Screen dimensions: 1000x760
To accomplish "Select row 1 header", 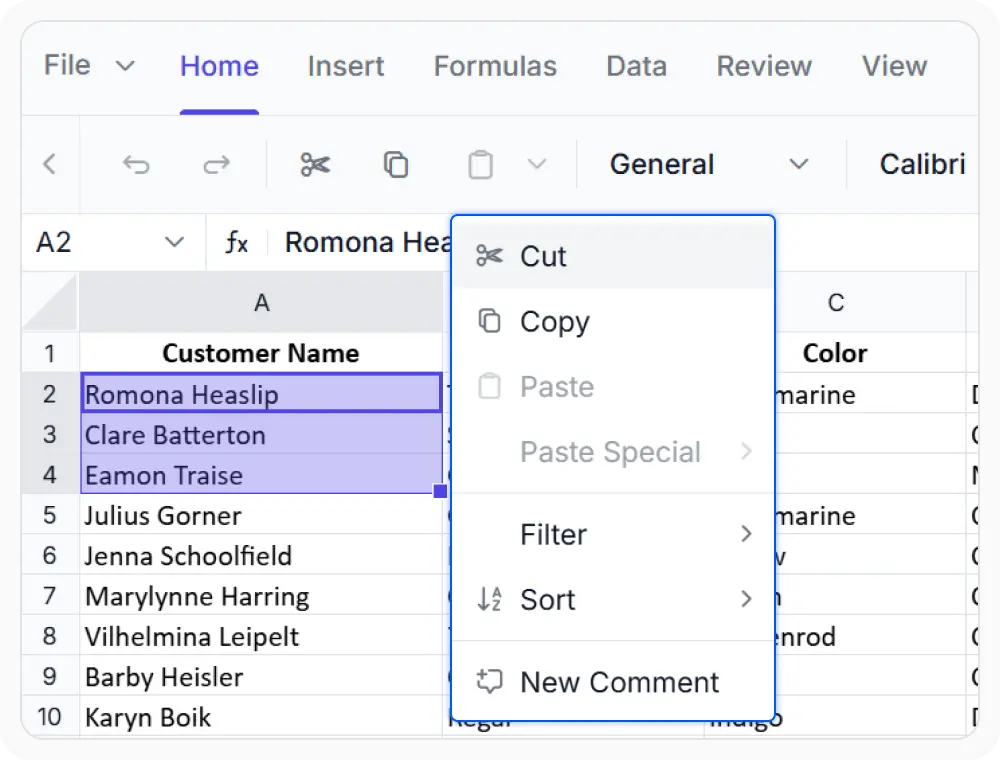I will point(50,353).
